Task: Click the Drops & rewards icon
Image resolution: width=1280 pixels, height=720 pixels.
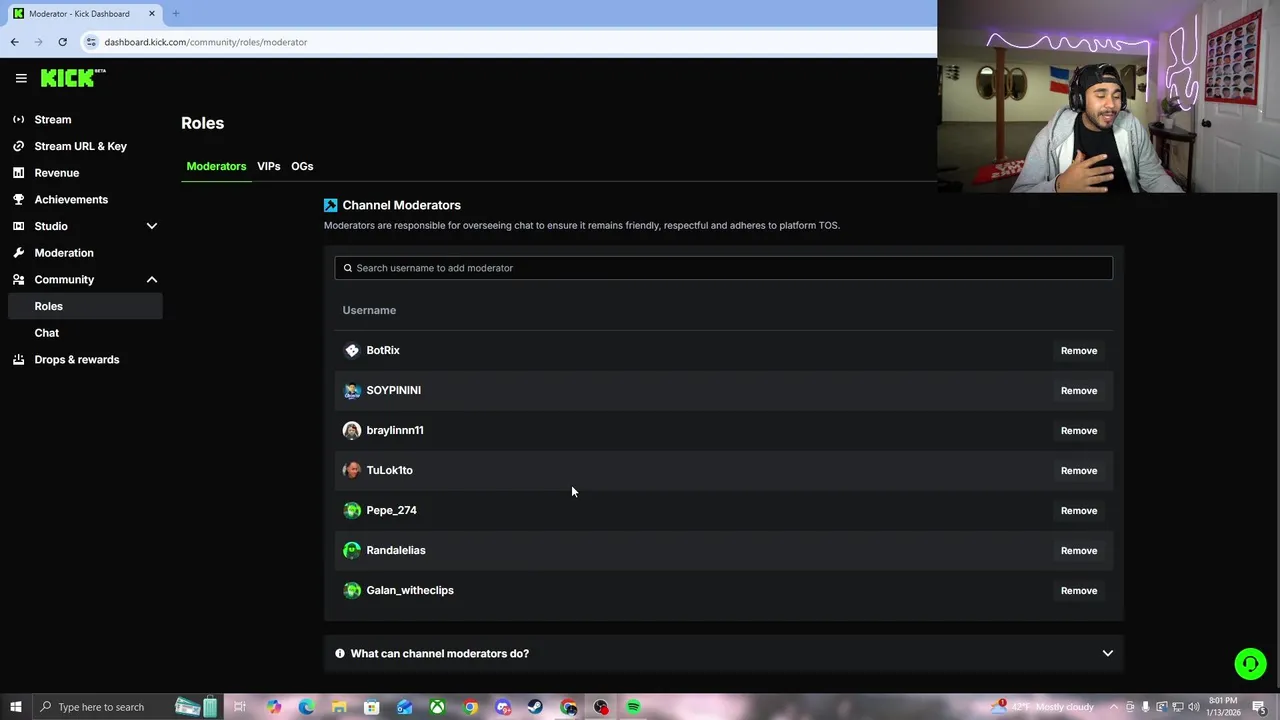Action: pyautogui.click(x=18, y=359)
